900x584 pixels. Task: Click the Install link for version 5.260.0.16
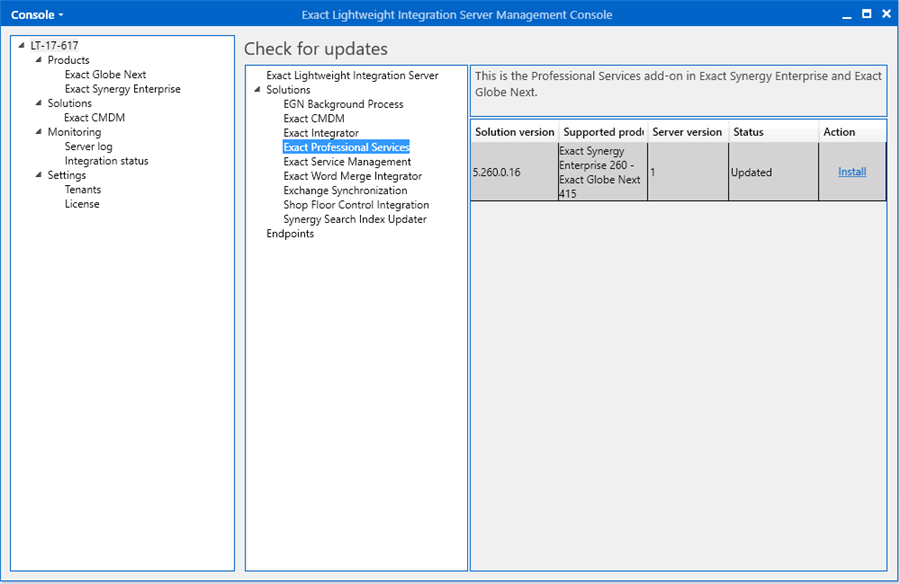click(852, 172)
